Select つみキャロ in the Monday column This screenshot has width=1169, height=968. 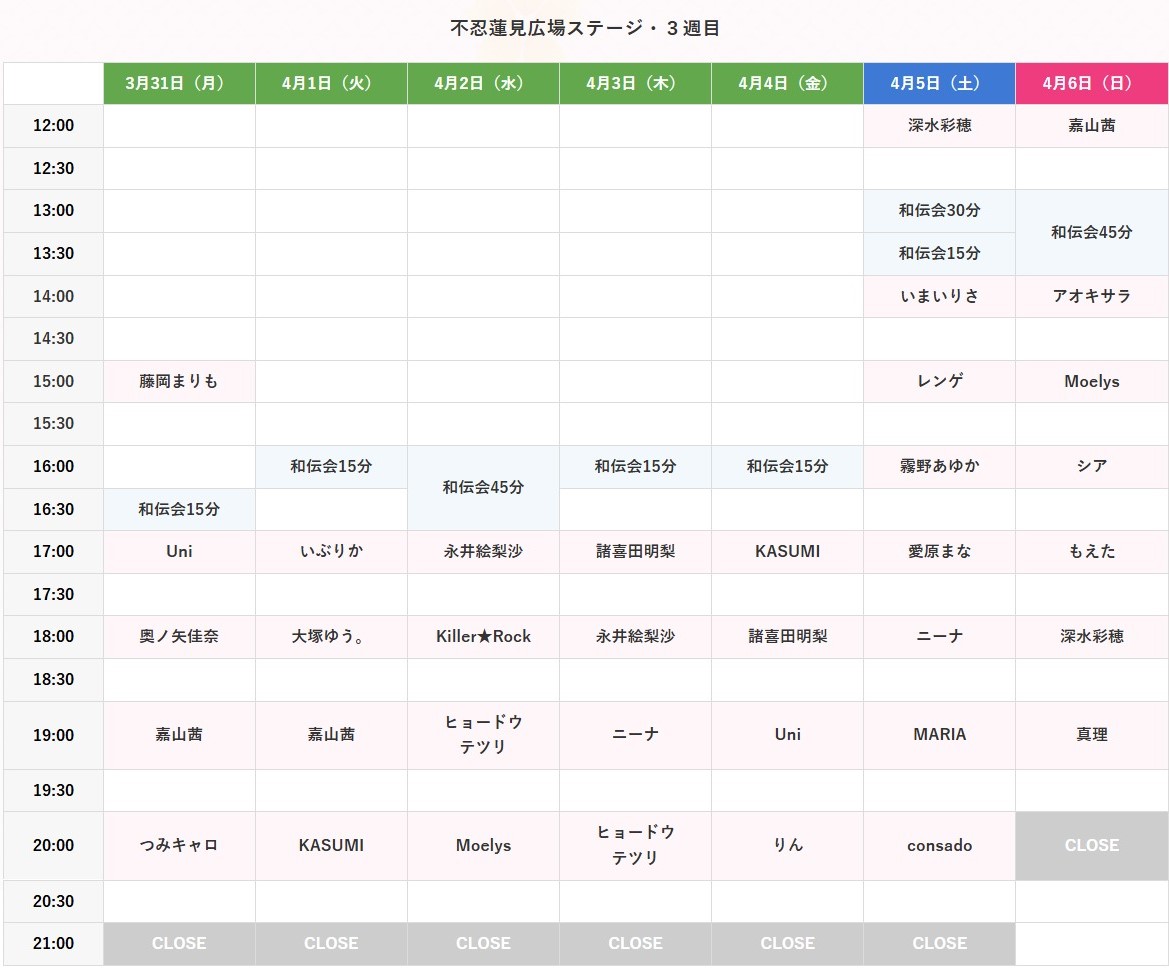tap(179, 845)
